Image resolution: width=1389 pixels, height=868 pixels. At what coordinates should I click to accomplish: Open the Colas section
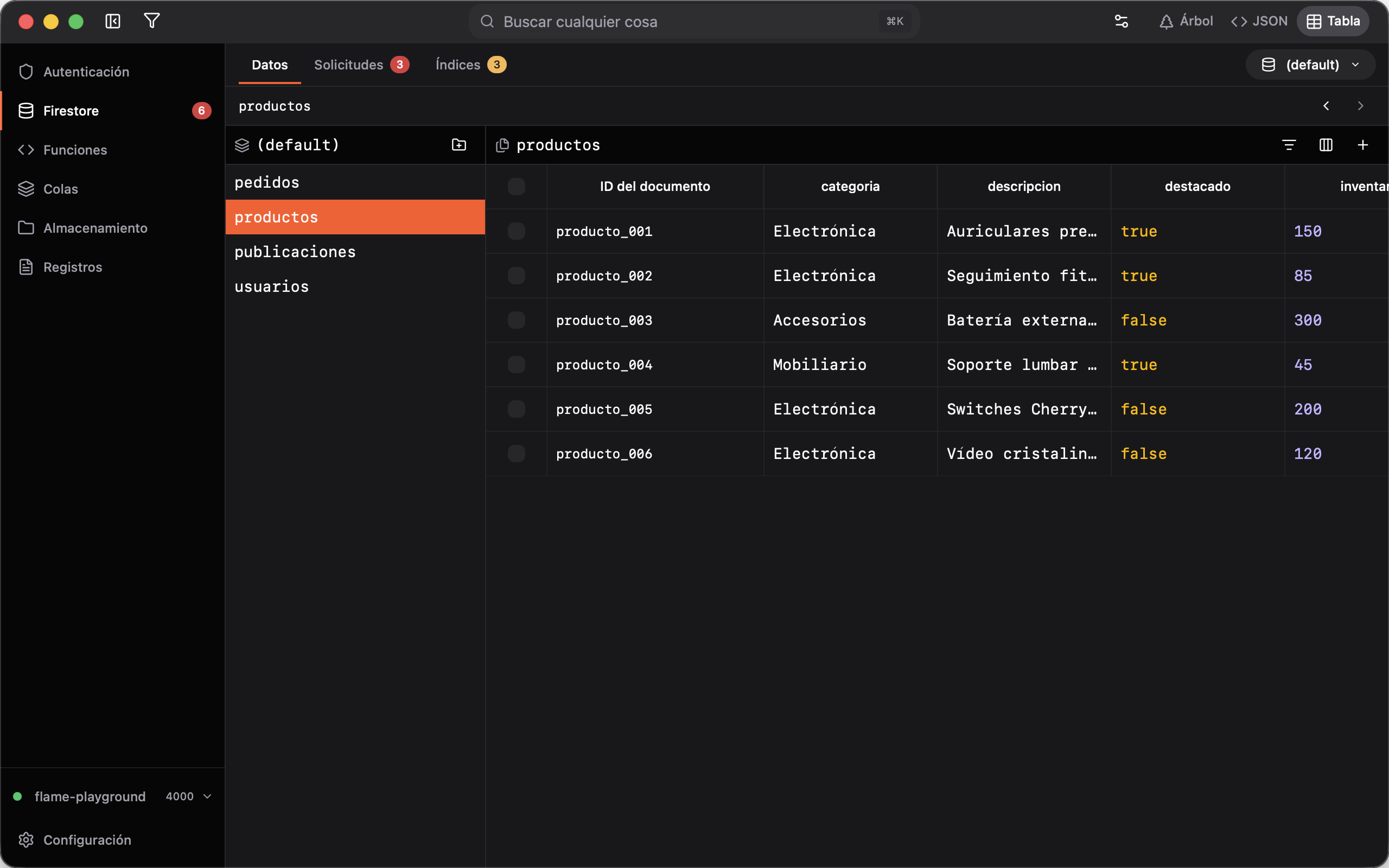pyautogui.click(x=112, y=189)
